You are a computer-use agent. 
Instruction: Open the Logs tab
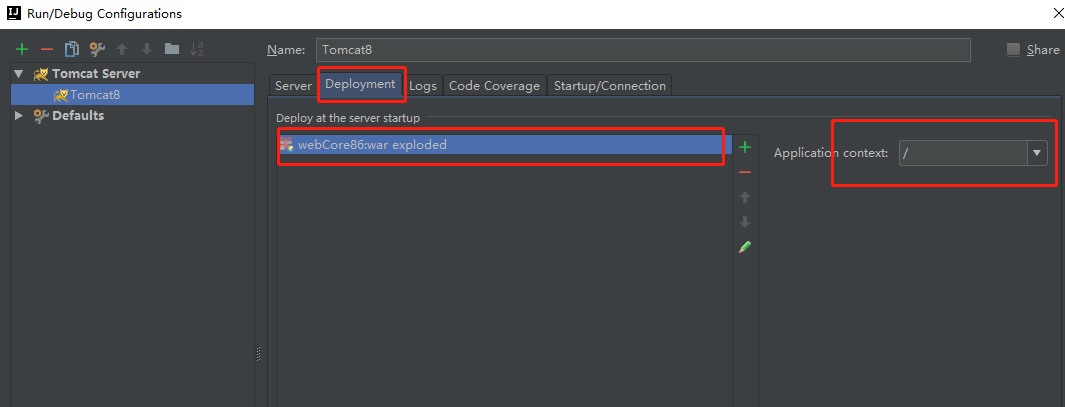[x=423, y=86]
